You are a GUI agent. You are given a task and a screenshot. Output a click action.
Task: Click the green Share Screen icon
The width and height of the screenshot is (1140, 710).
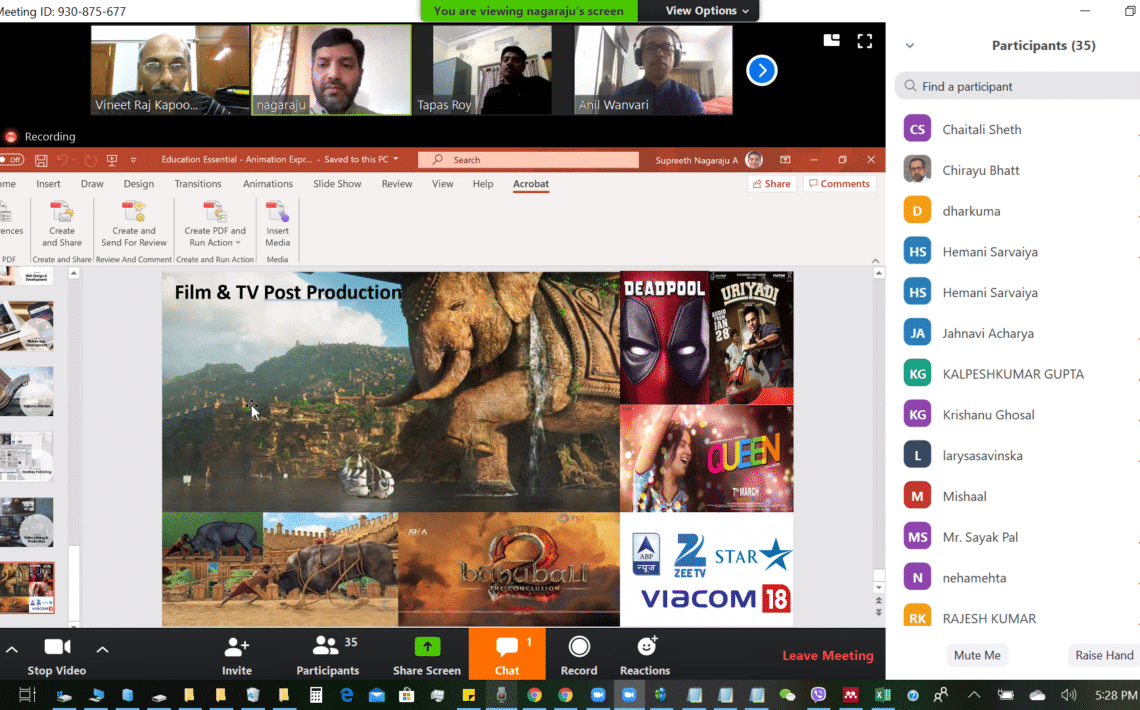[x=427, y=647]
